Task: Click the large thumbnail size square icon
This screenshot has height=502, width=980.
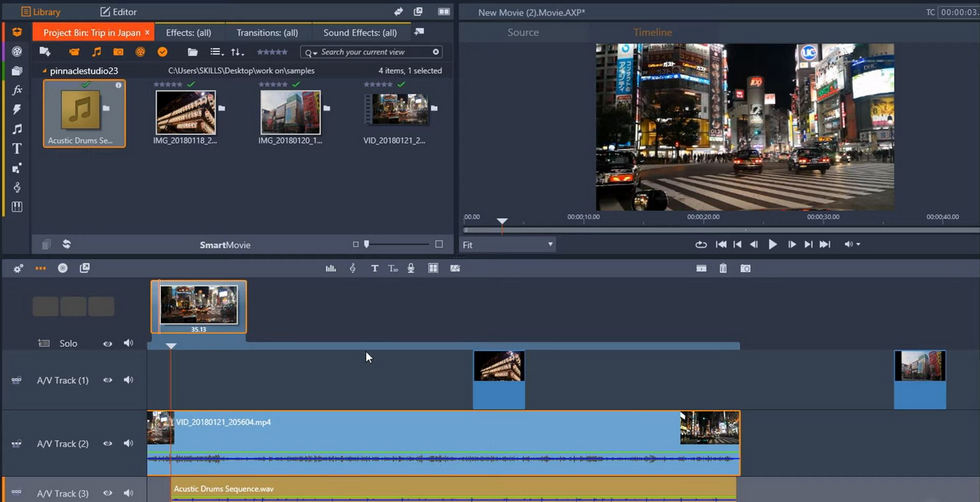Action: coord(439,244)
